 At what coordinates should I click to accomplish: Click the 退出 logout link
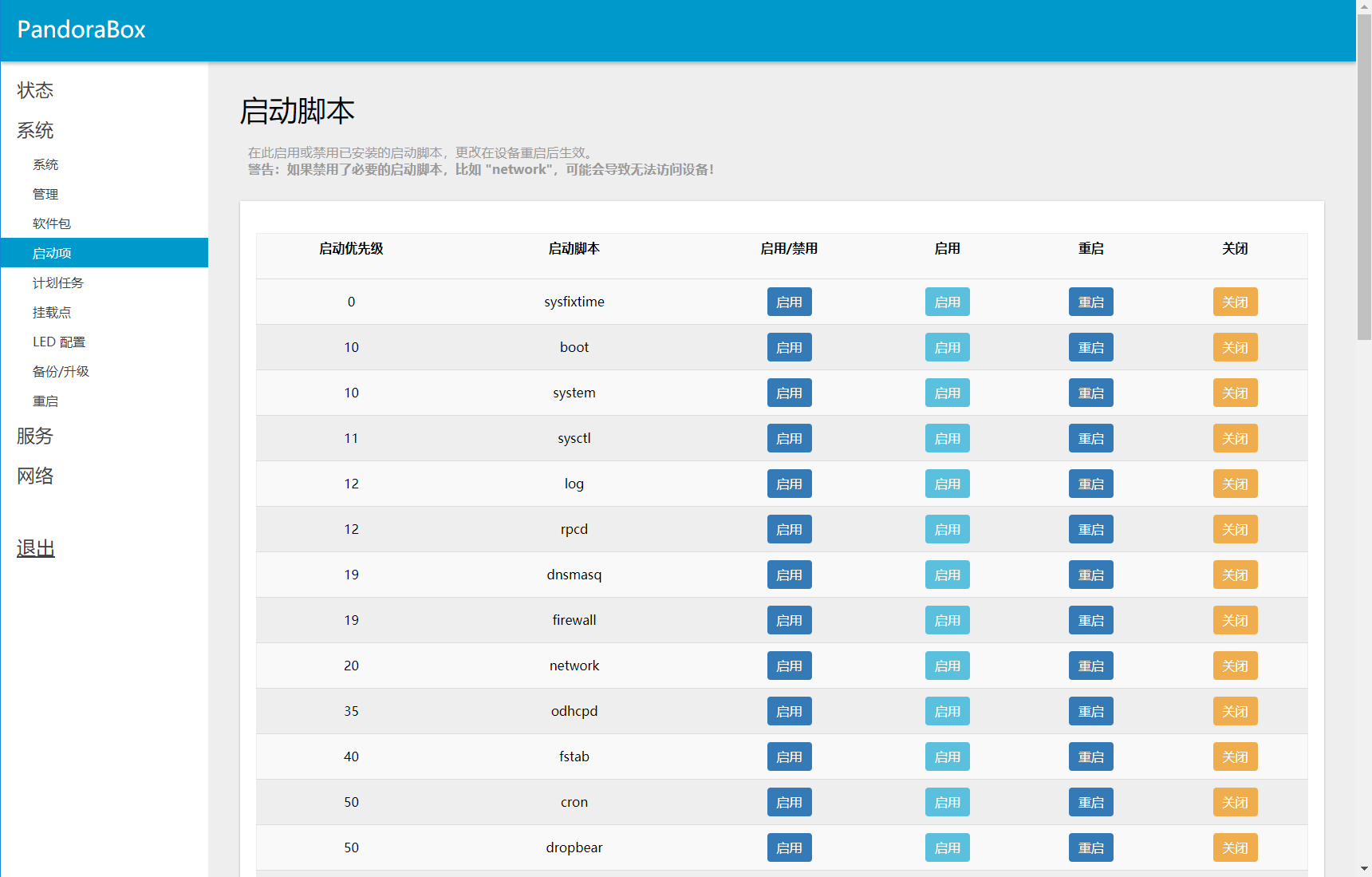[36, 548]
